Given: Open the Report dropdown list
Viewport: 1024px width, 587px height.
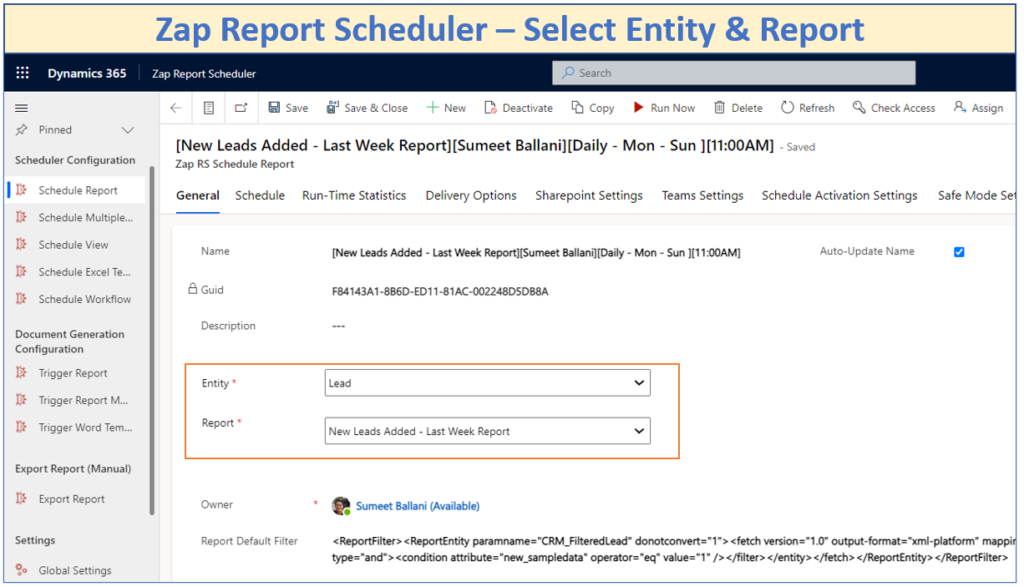Looking at the screenshot, I should (x=487, y=431).
